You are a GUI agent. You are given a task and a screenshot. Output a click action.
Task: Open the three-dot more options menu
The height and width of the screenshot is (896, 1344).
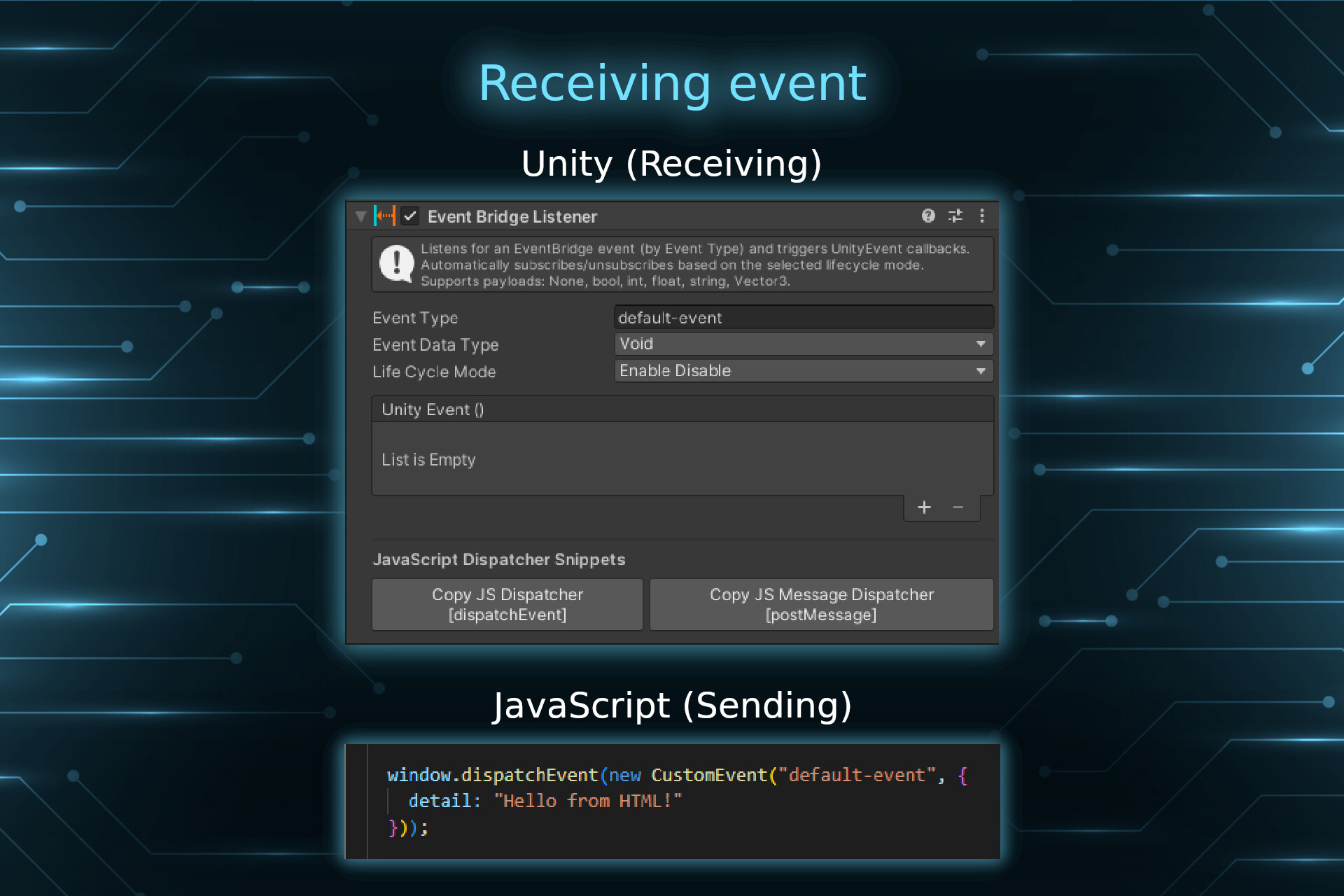pos(982,216)
